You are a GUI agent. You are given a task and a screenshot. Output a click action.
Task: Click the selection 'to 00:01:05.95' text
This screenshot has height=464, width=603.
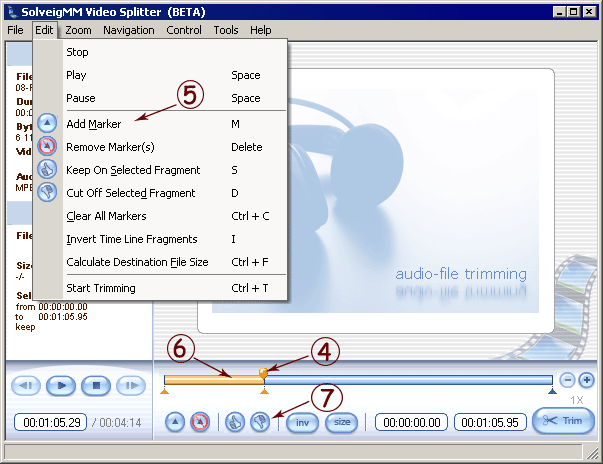click(x=52, y=317)
